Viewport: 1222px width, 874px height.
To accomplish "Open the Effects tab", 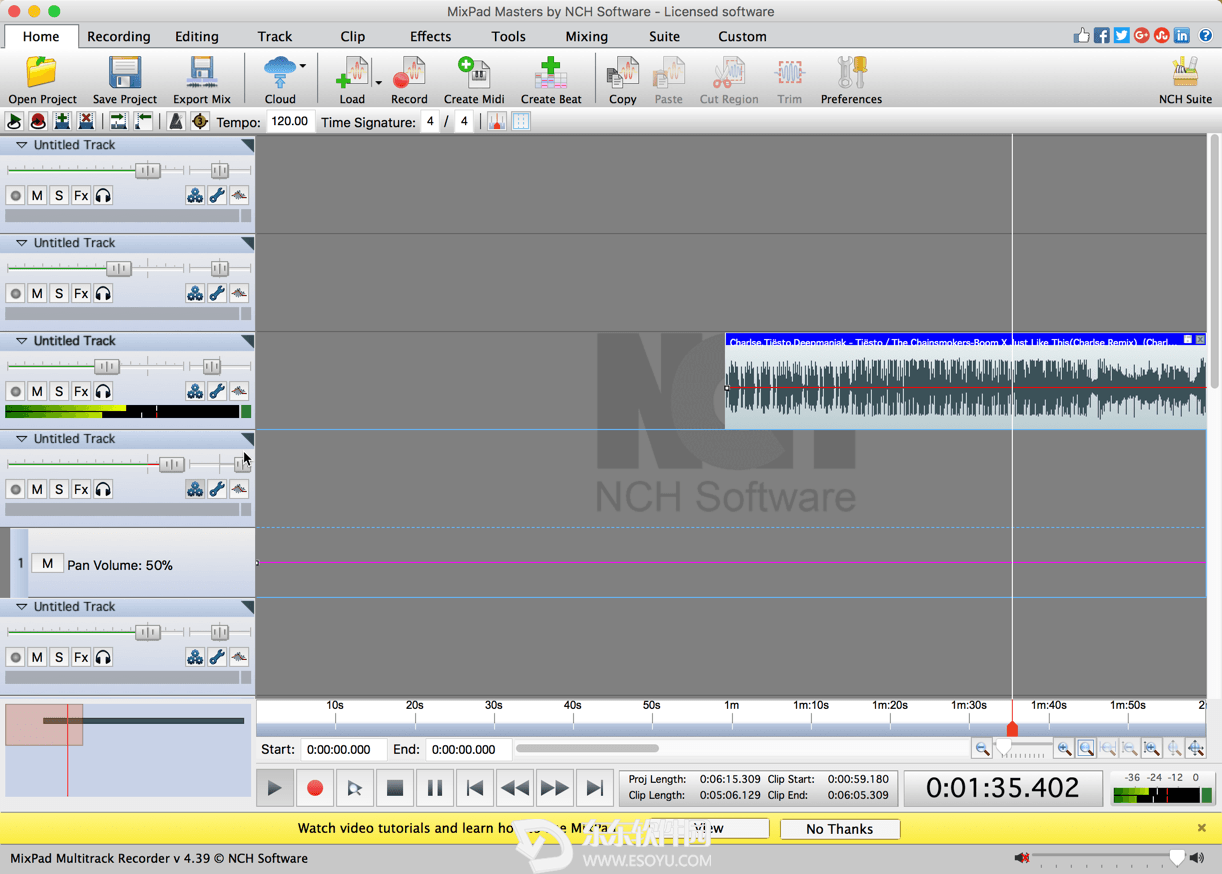I will click(x=430, y=36).
